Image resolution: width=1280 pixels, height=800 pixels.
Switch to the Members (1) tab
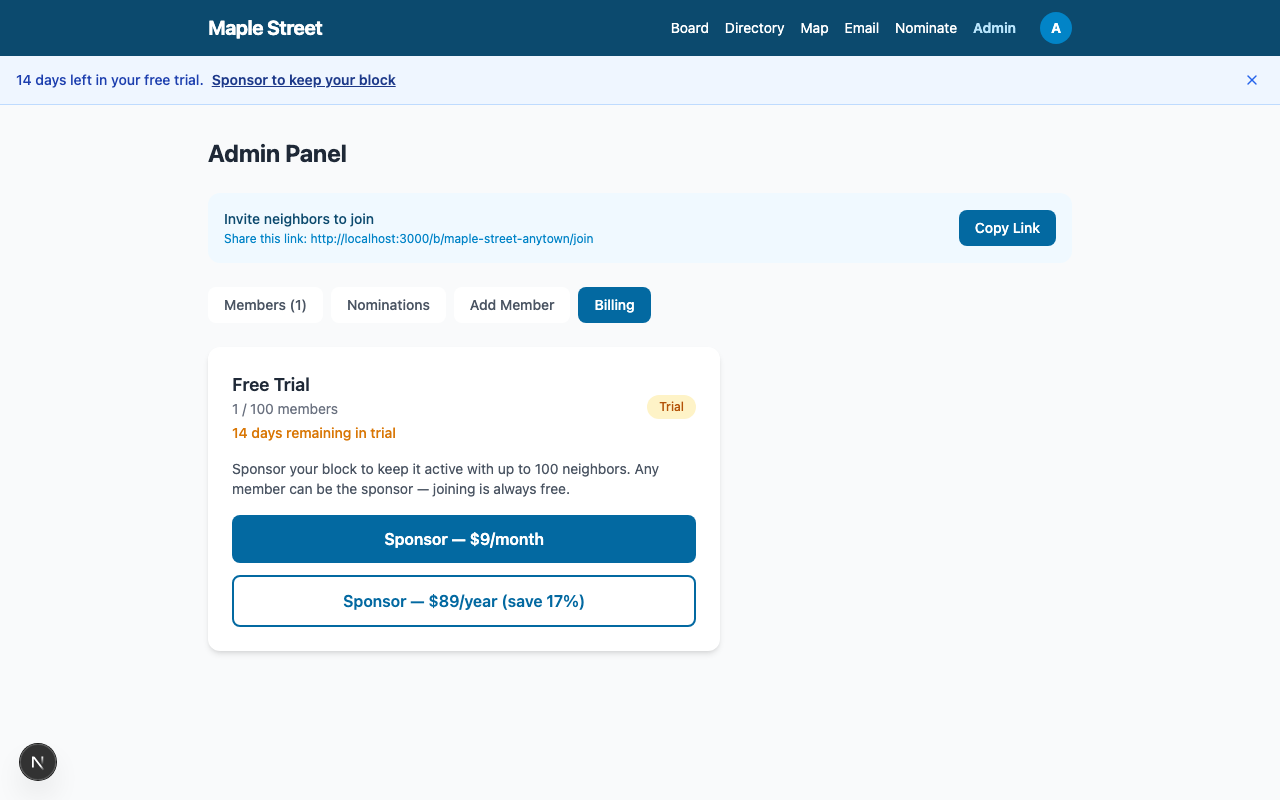coord(265,305)
